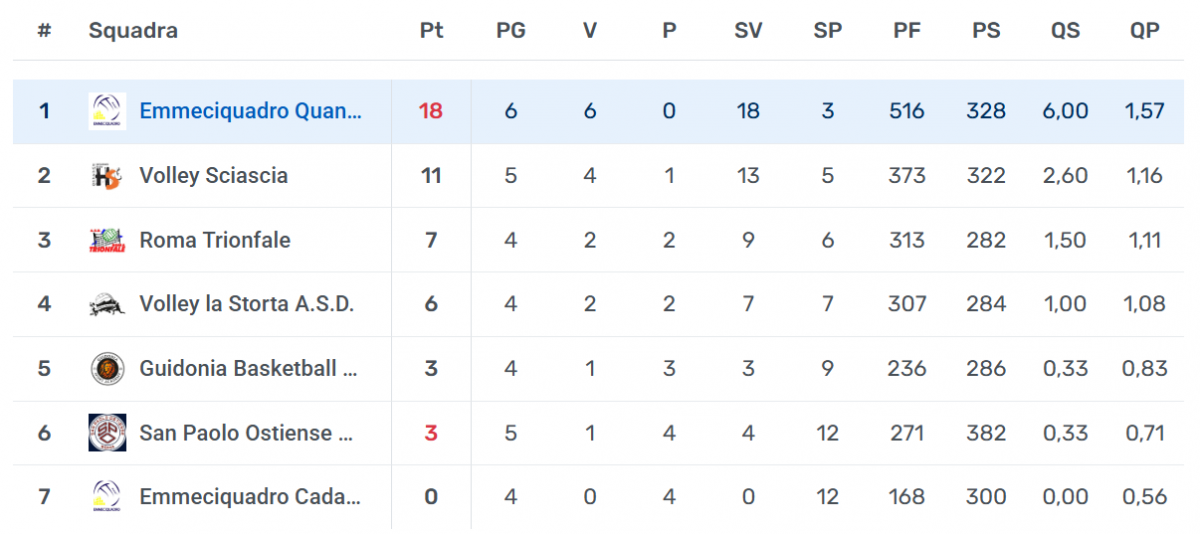Click the Guidonia Basketball round logo
Screen dimensions: 1200x534
107,369
